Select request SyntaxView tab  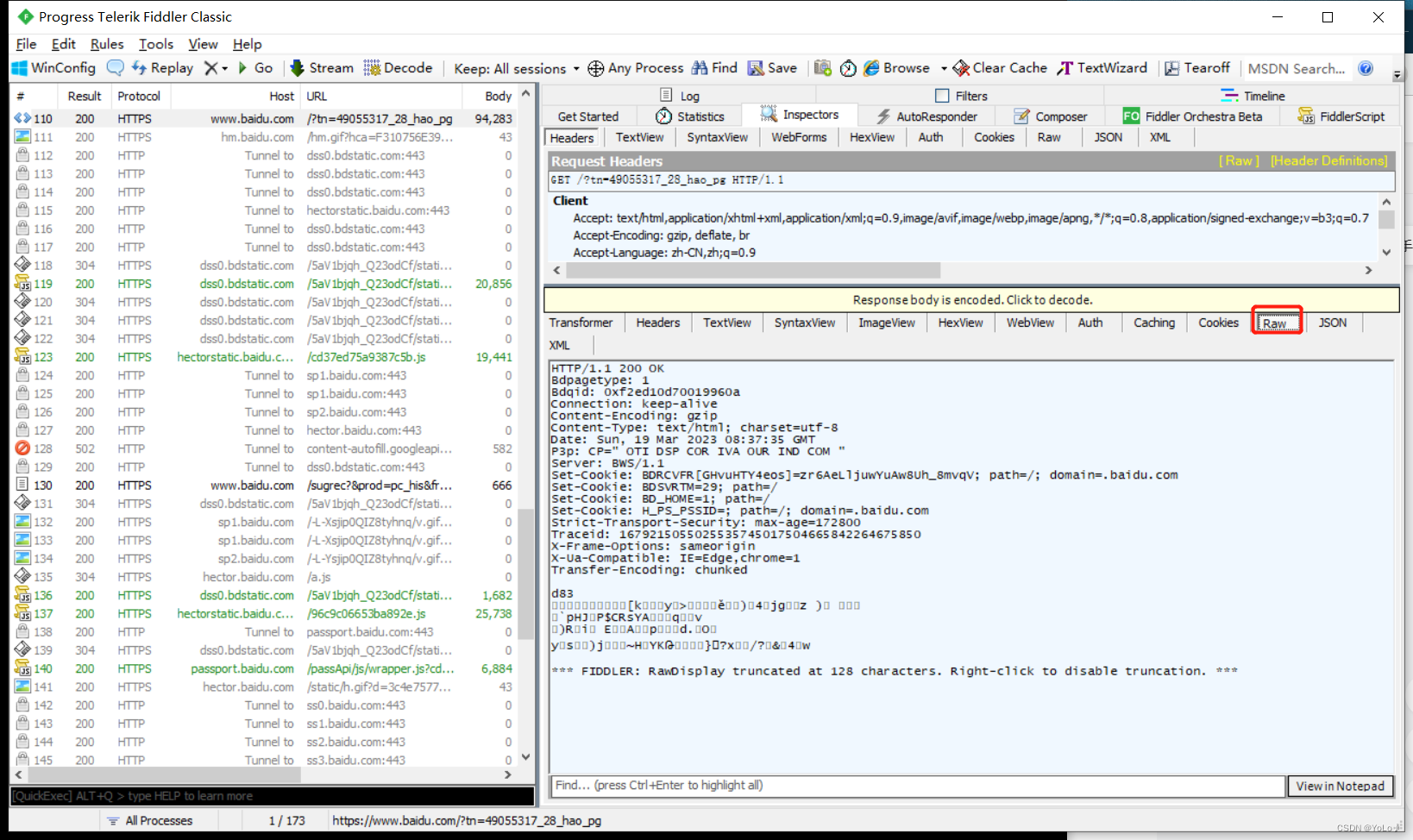pyautogui.click(x=717, y=137)
